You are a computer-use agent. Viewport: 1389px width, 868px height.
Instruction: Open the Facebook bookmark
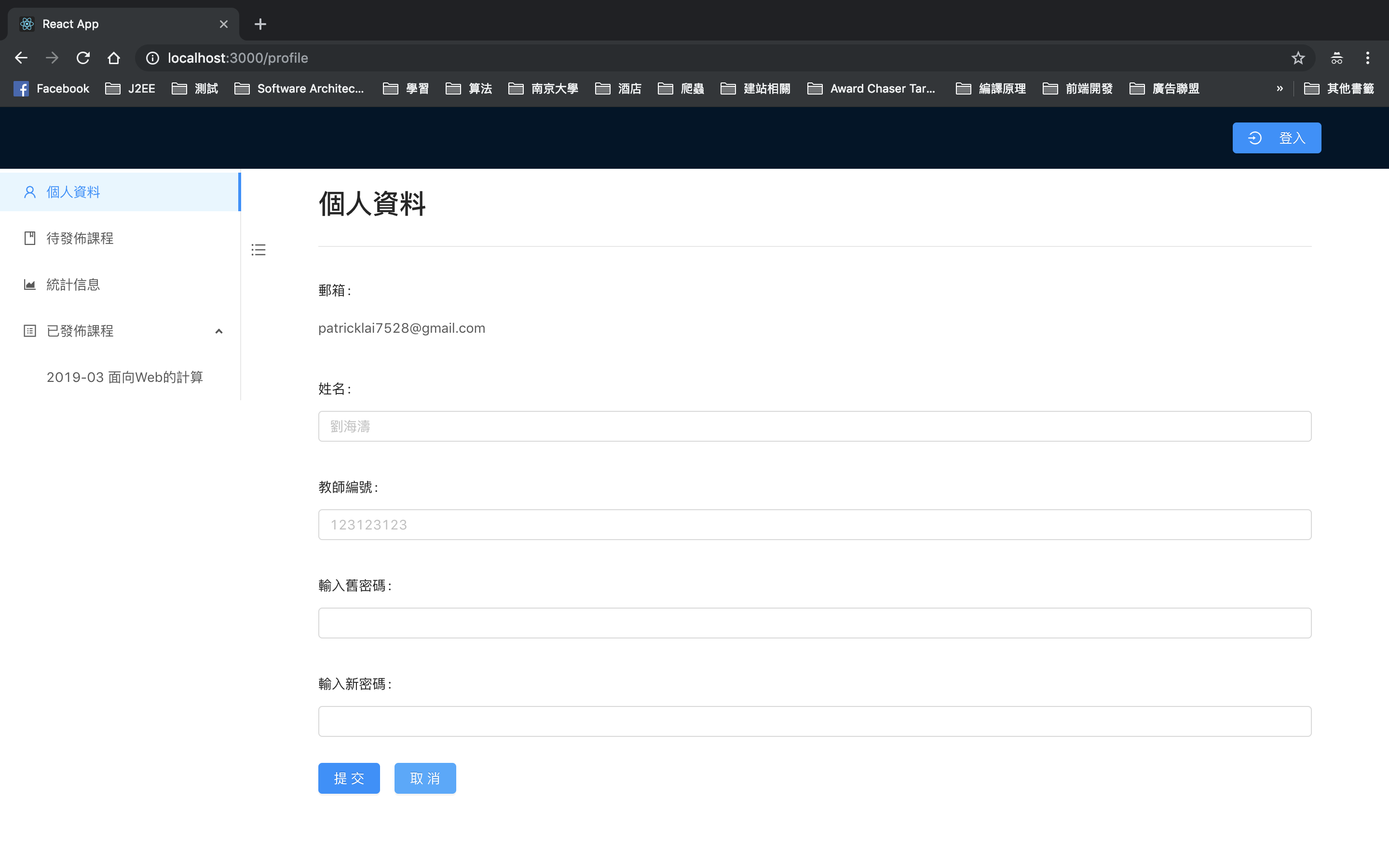pos(52,88)
